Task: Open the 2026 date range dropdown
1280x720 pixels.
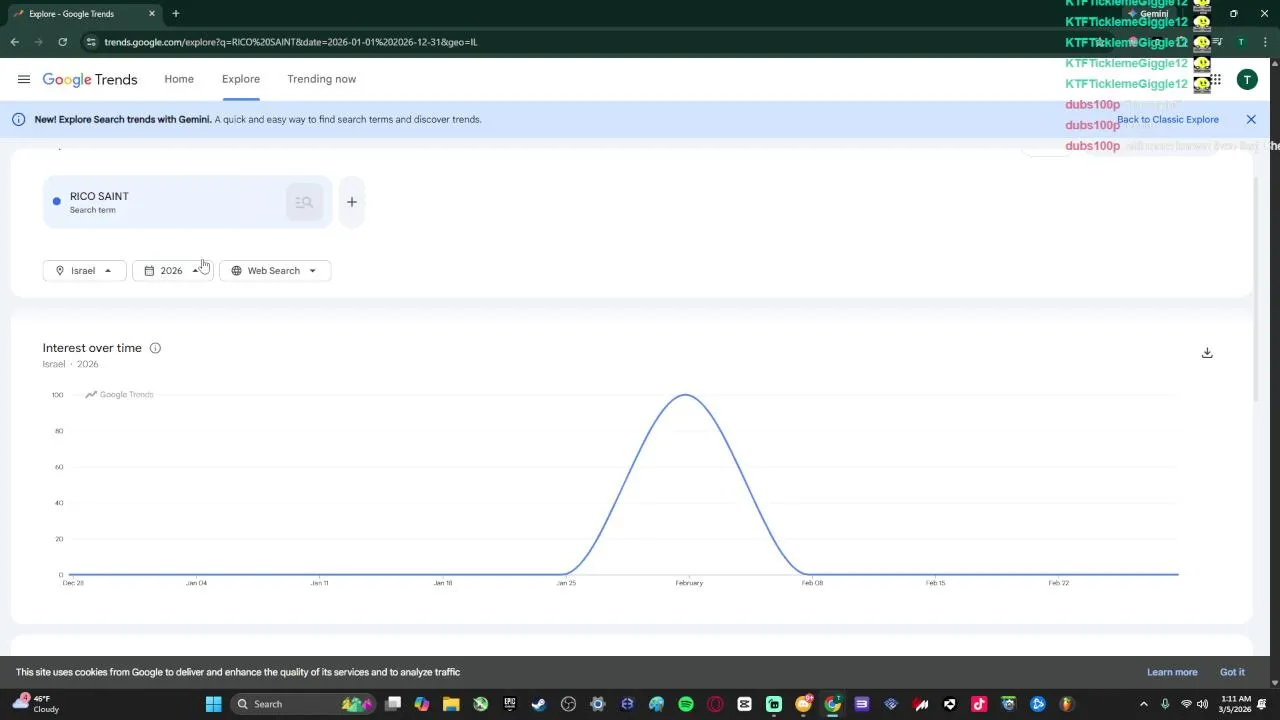Action: (x=171, y=271)
